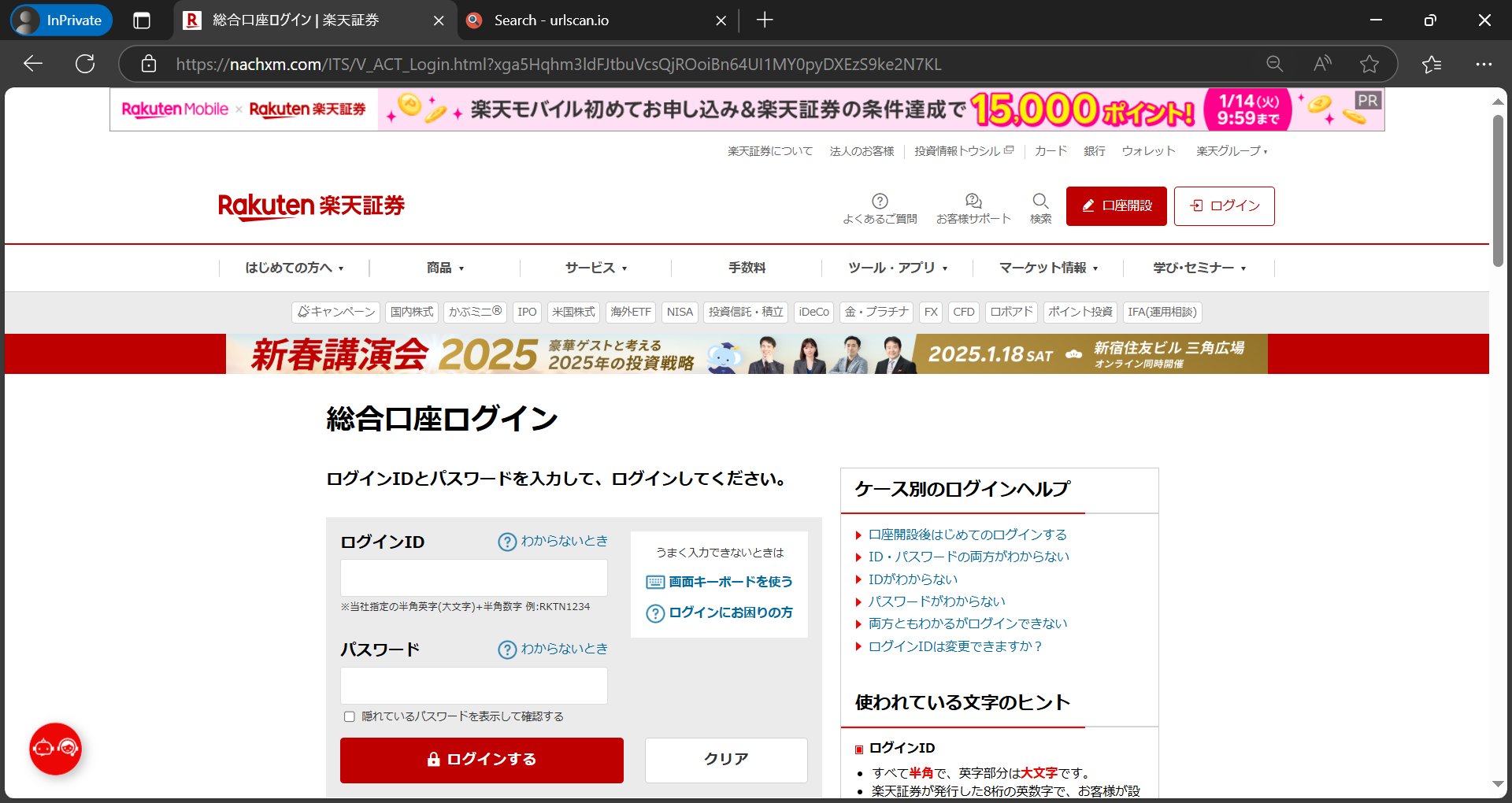Select the 米国株式 tag
1512x803 pixels.
pos(573,312)
